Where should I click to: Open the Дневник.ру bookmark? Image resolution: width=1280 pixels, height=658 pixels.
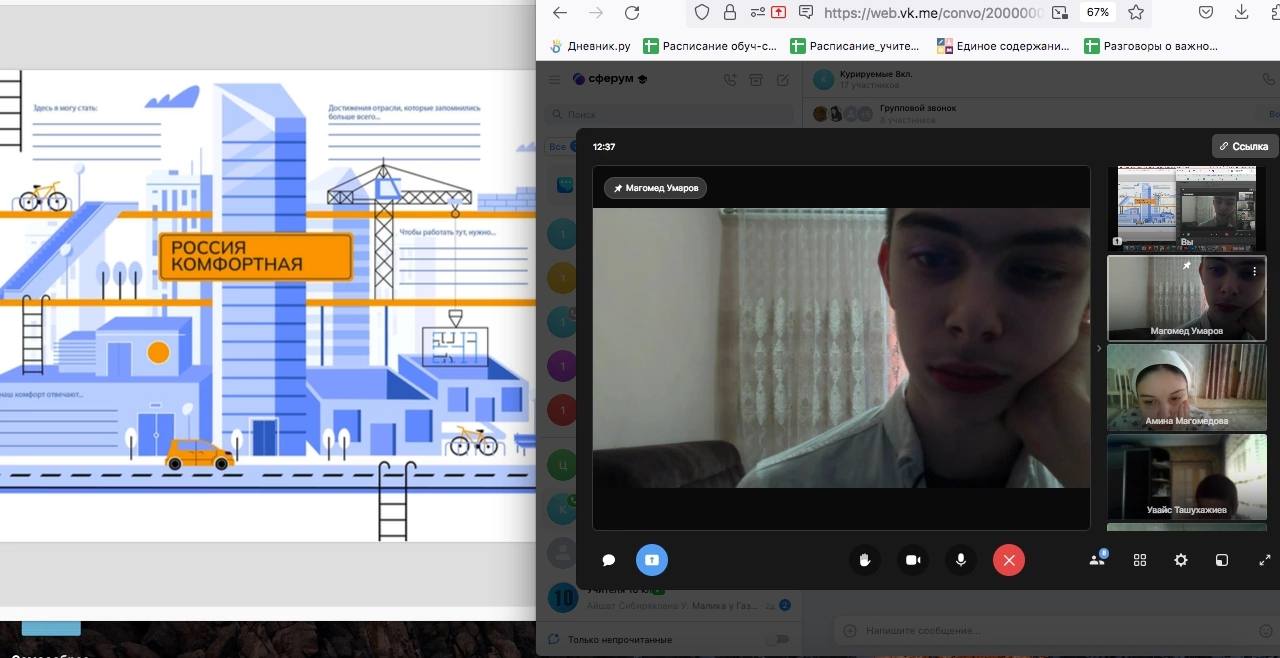590,46
